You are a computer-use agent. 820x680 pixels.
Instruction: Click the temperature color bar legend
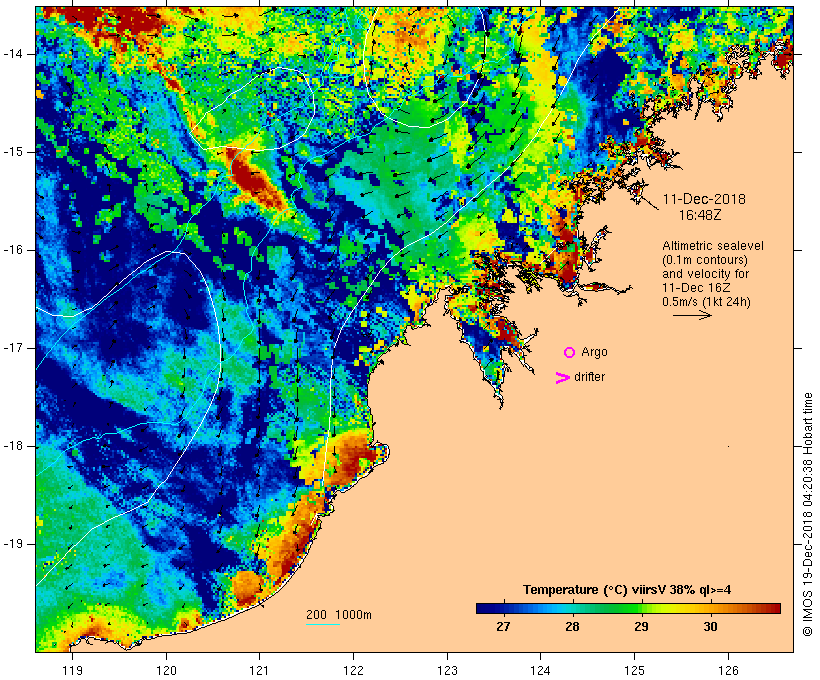click(x=628, y=608)
